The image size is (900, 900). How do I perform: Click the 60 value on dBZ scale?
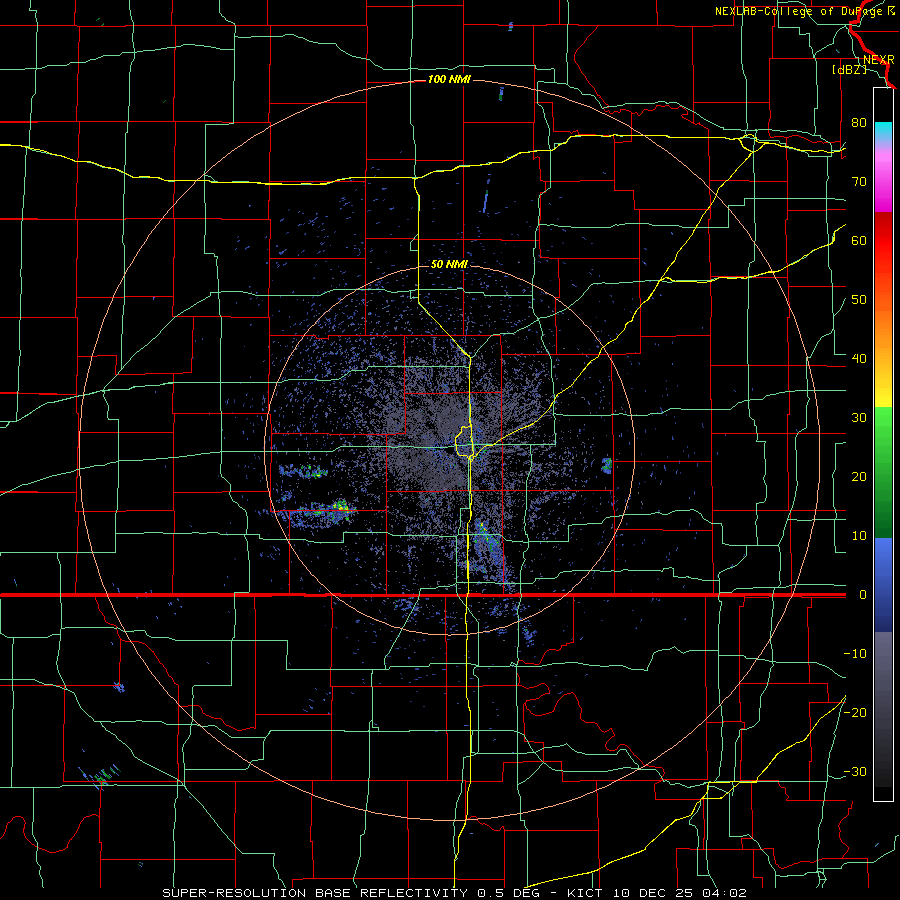859,240
